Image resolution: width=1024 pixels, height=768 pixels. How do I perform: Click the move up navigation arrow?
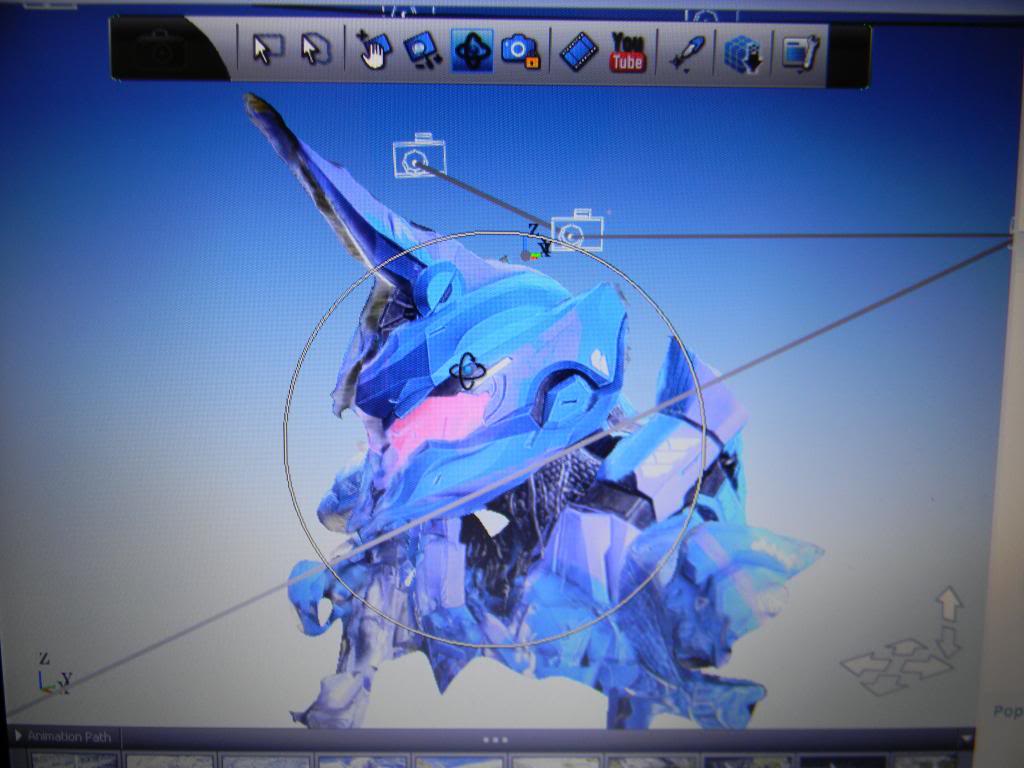(950, 603)
